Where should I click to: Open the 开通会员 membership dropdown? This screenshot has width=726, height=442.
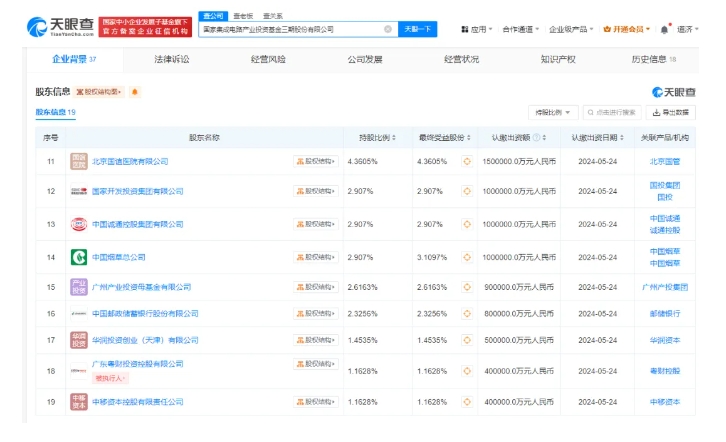point(627,30)
